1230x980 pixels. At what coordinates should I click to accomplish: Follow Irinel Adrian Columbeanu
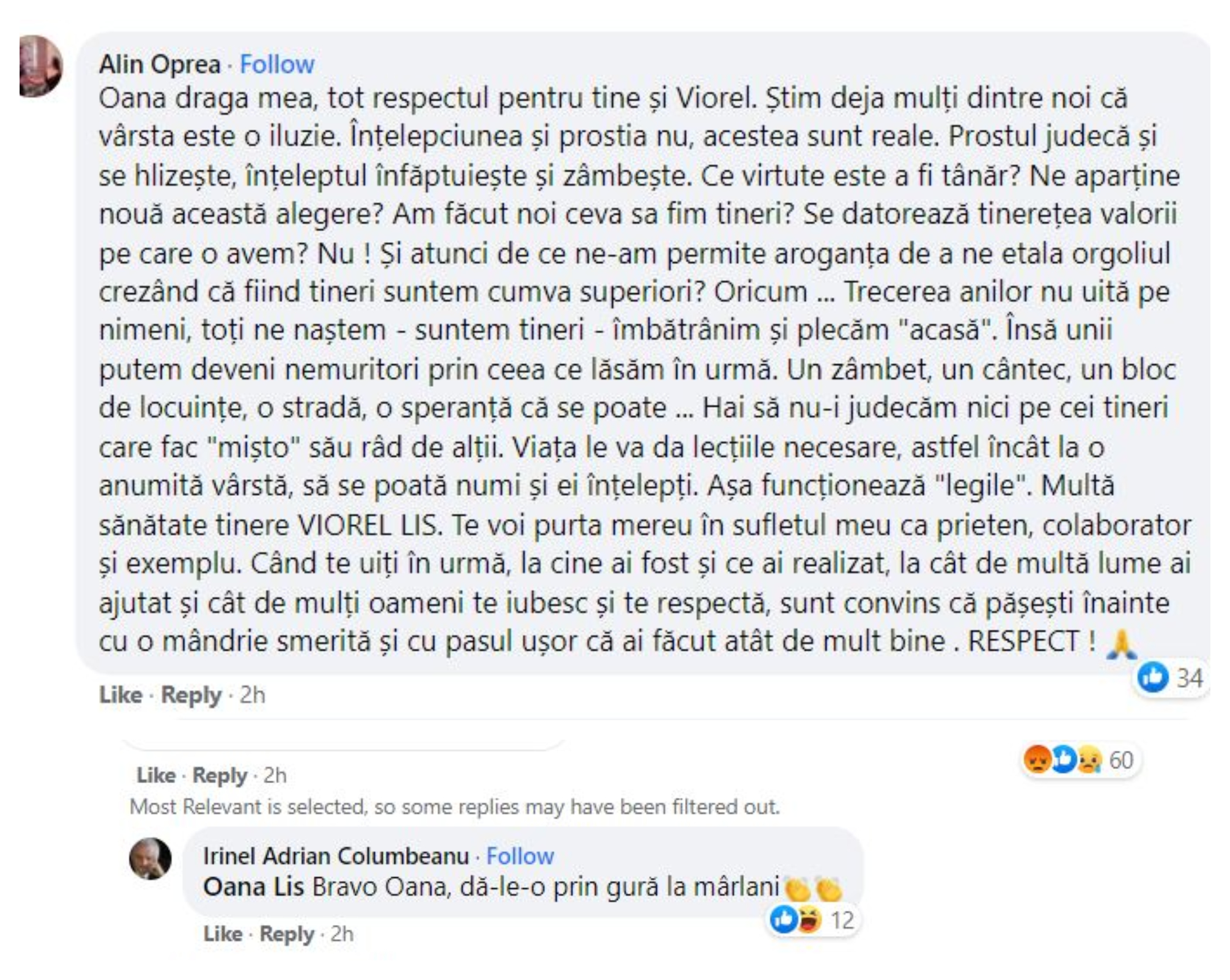tap(520, 856)
